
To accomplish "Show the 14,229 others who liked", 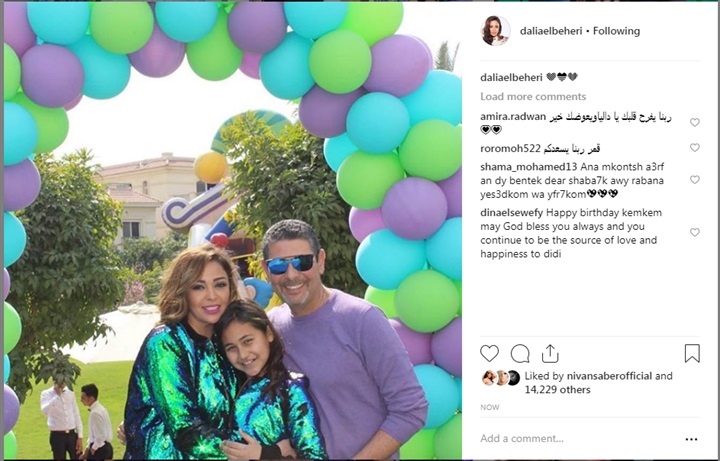I will pos(557,390).
